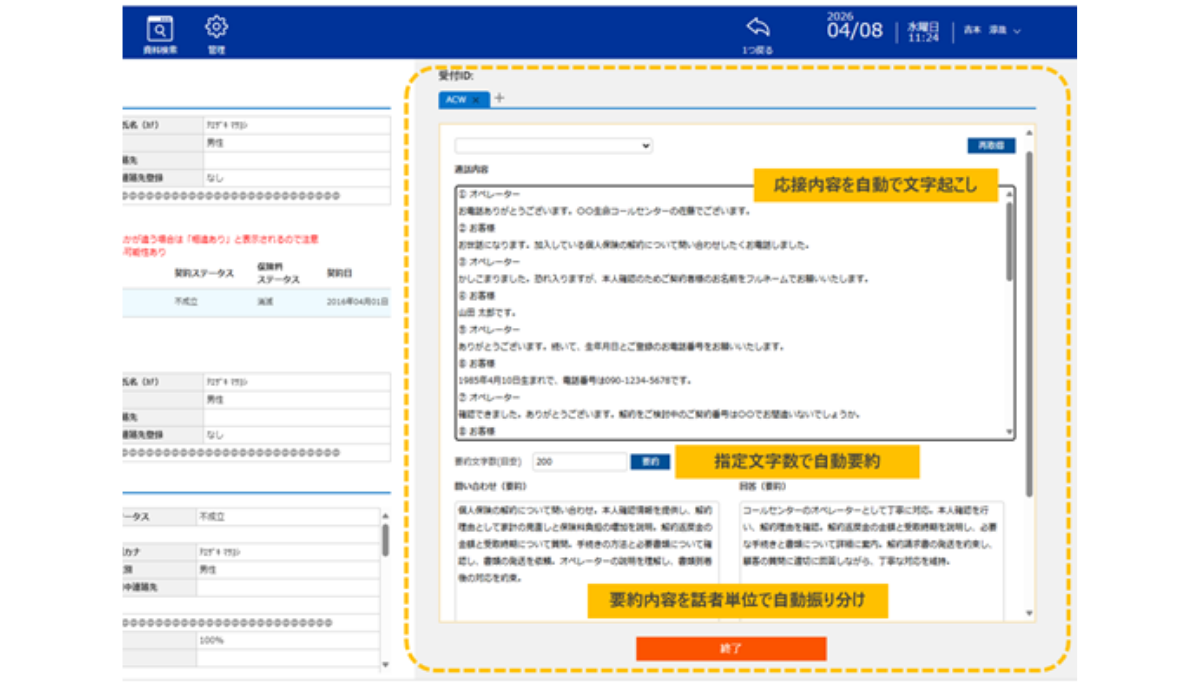Viewport: 1200px width, 700px height.
Task: Expand the empty combo box above 通話内容
Action: point(553,146)
